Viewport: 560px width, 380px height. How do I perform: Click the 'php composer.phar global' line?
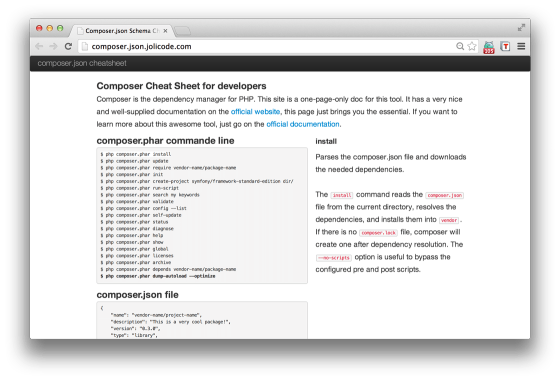pyautogui.click(x=134, y=249)
